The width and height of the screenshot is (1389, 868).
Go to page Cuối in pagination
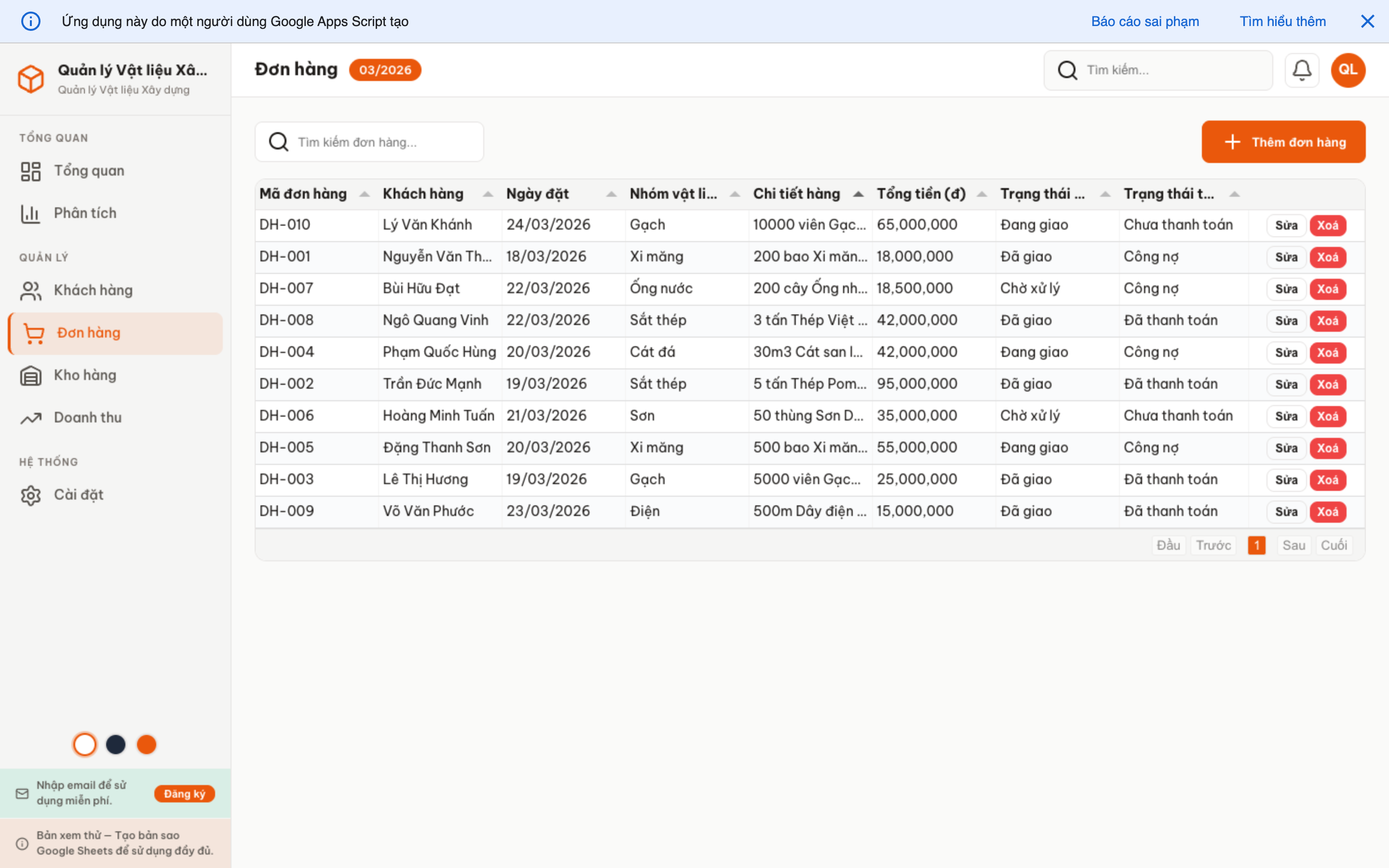1335,545
